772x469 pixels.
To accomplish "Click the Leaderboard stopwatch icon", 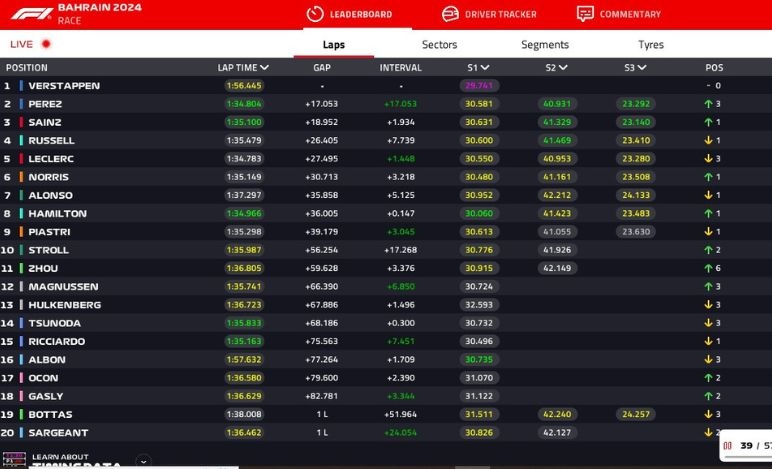I will pos(314,14).
